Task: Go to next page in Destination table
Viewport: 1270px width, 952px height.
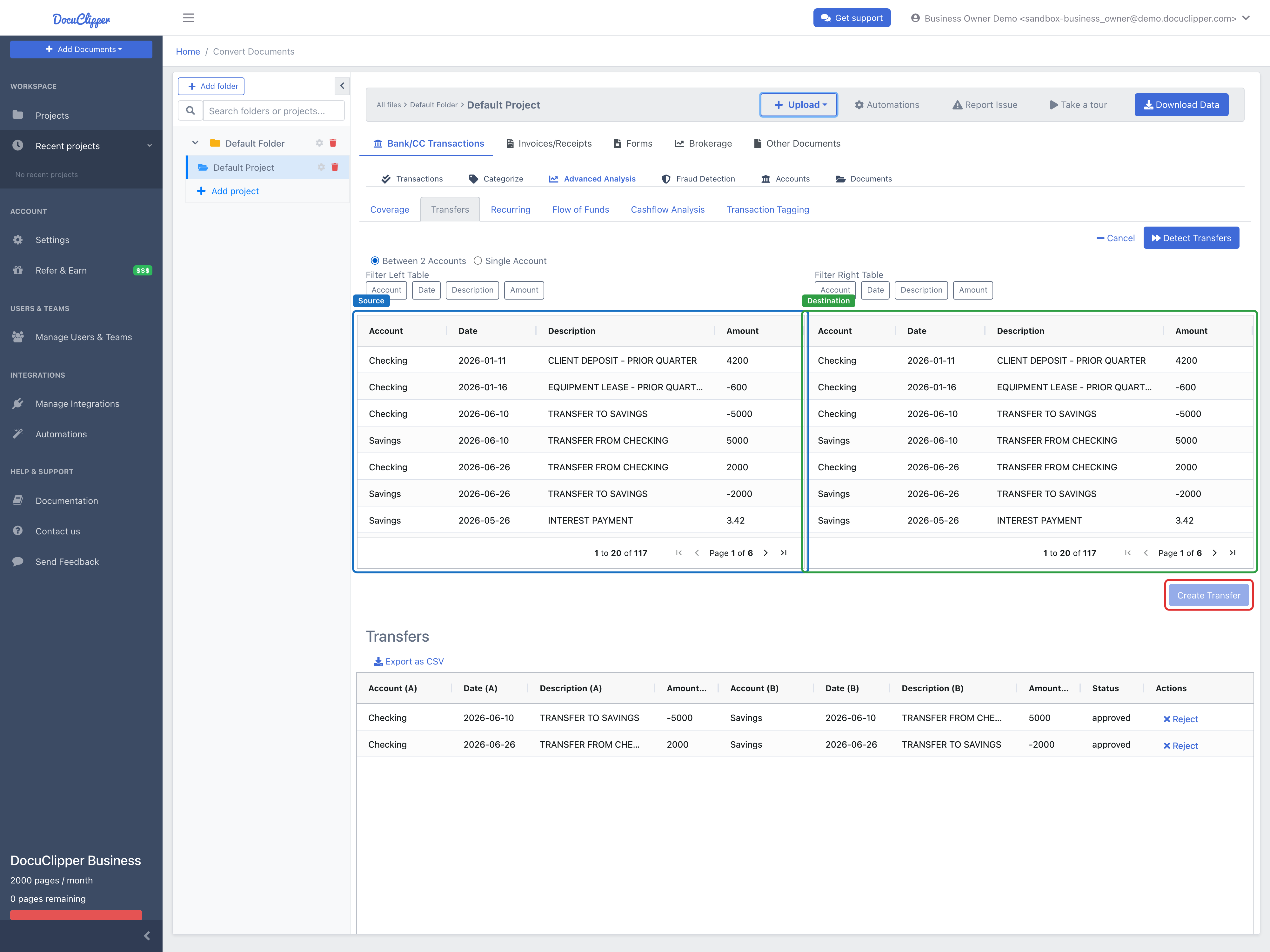Action: click(1214, 552)
